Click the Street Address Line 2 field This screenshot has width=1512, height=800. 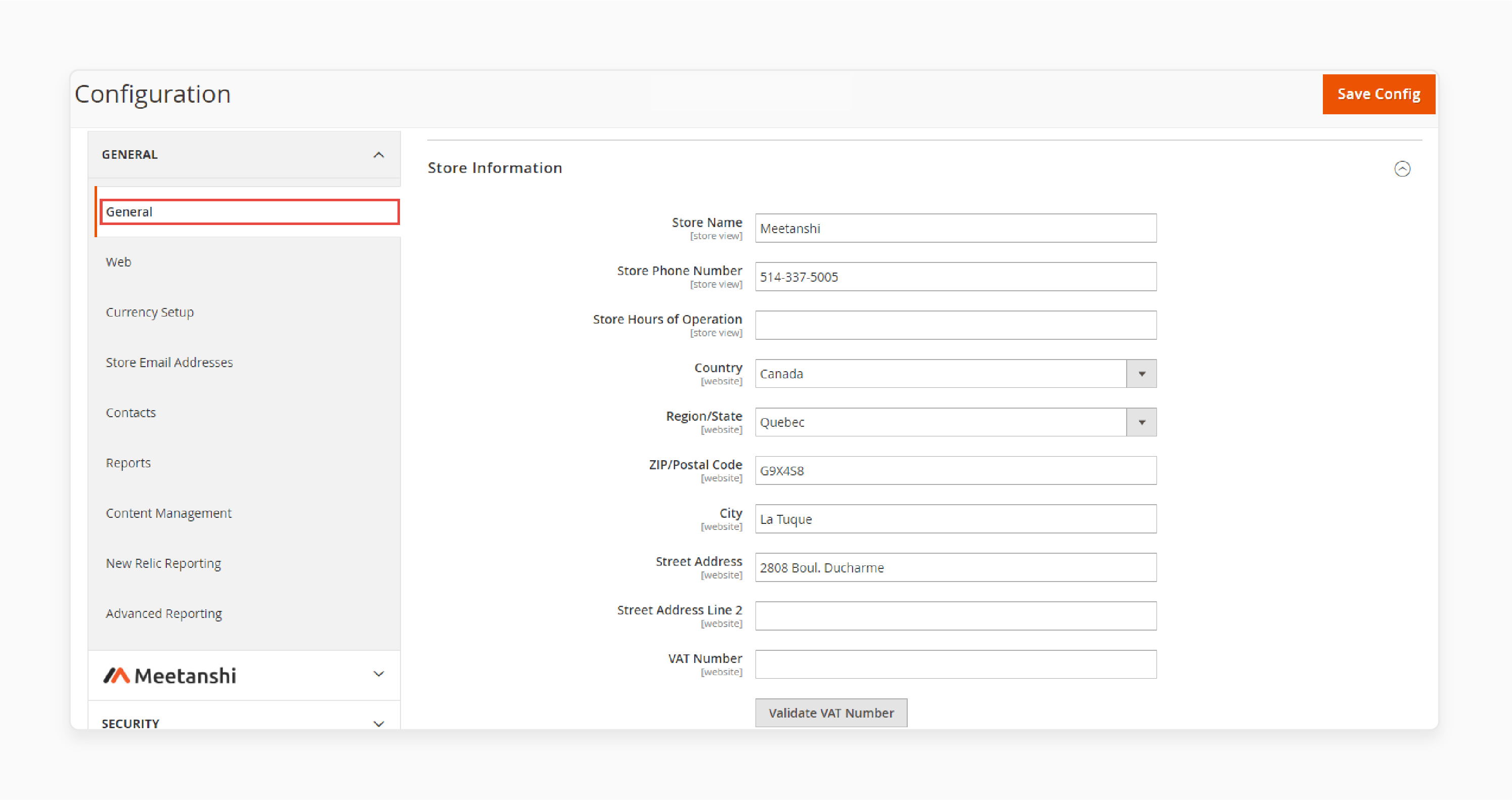click(956, 616)
